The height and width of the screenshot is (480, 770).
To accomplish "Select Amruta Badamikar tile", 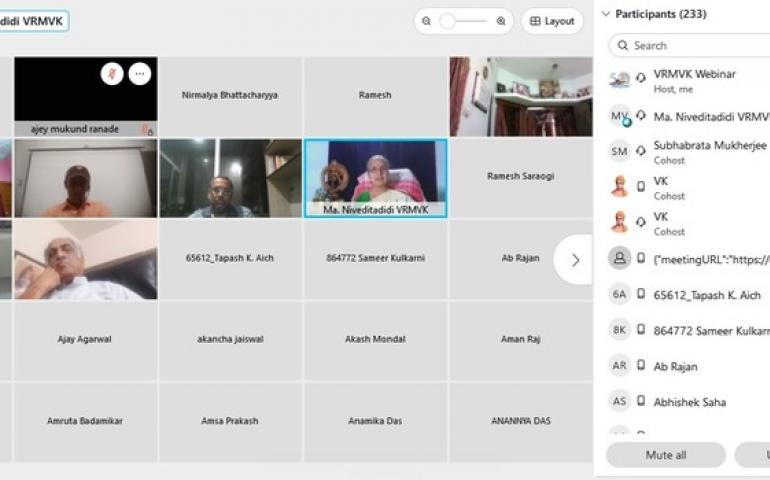I will (x=84, y=423).
